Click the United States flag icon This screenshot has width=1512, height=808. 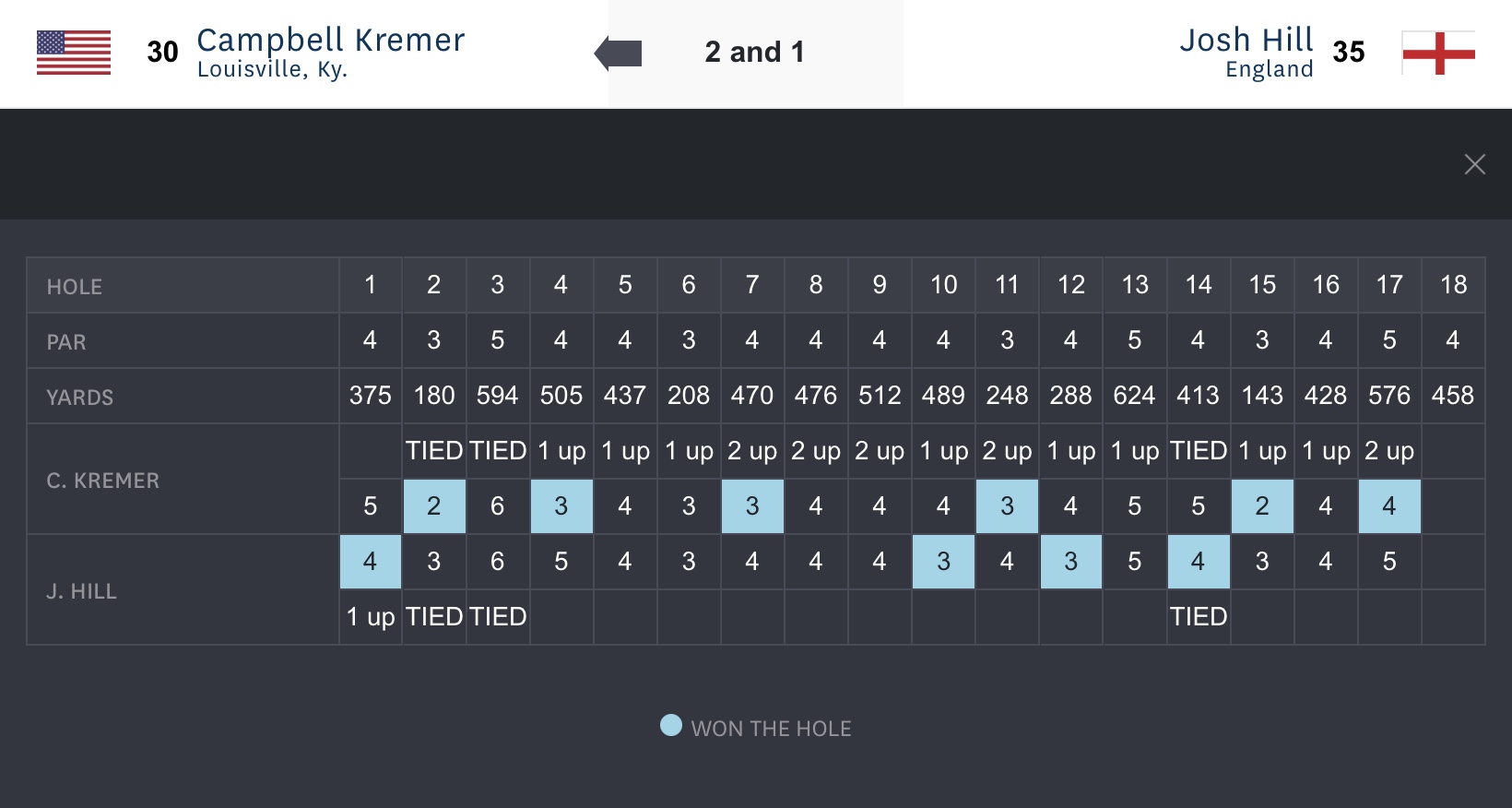[x=74, y=52]
